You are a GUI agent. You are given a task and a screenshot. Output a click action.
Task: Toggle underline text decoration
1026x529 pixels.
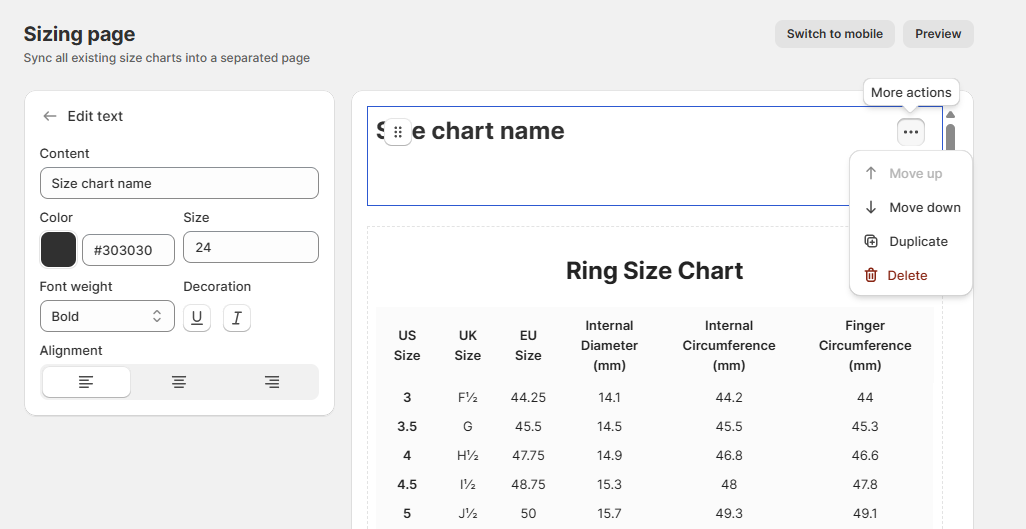[197, 318]
